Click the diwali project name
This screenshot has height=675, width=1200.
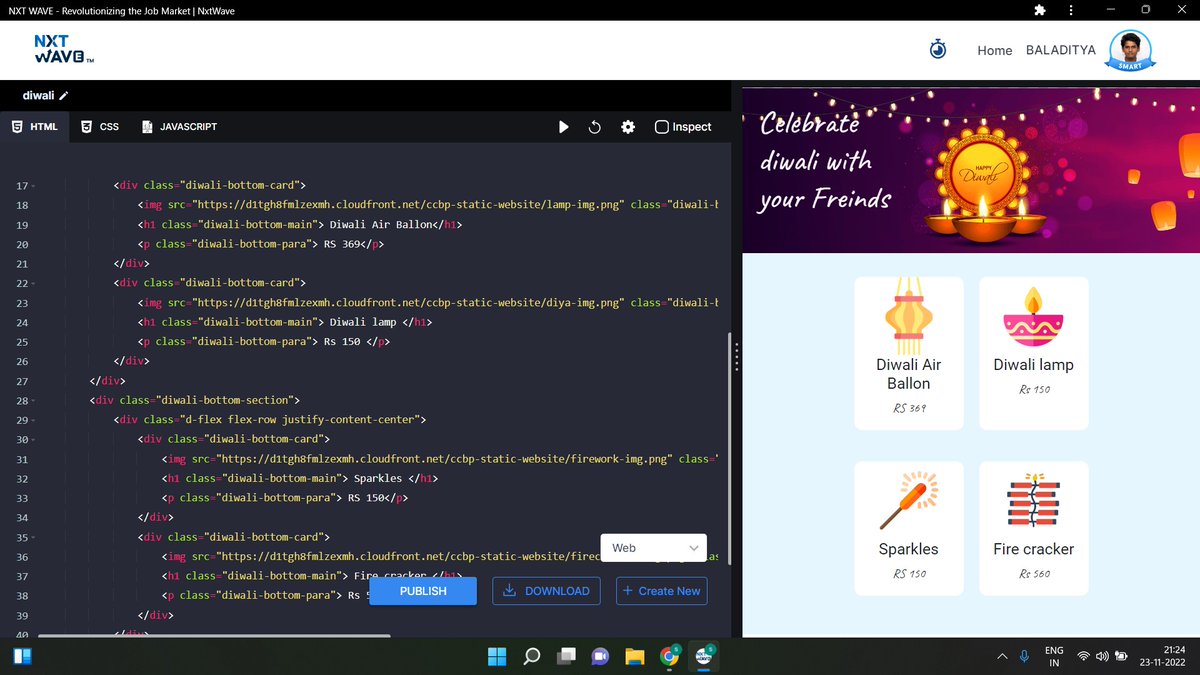[x=39, y=96]
